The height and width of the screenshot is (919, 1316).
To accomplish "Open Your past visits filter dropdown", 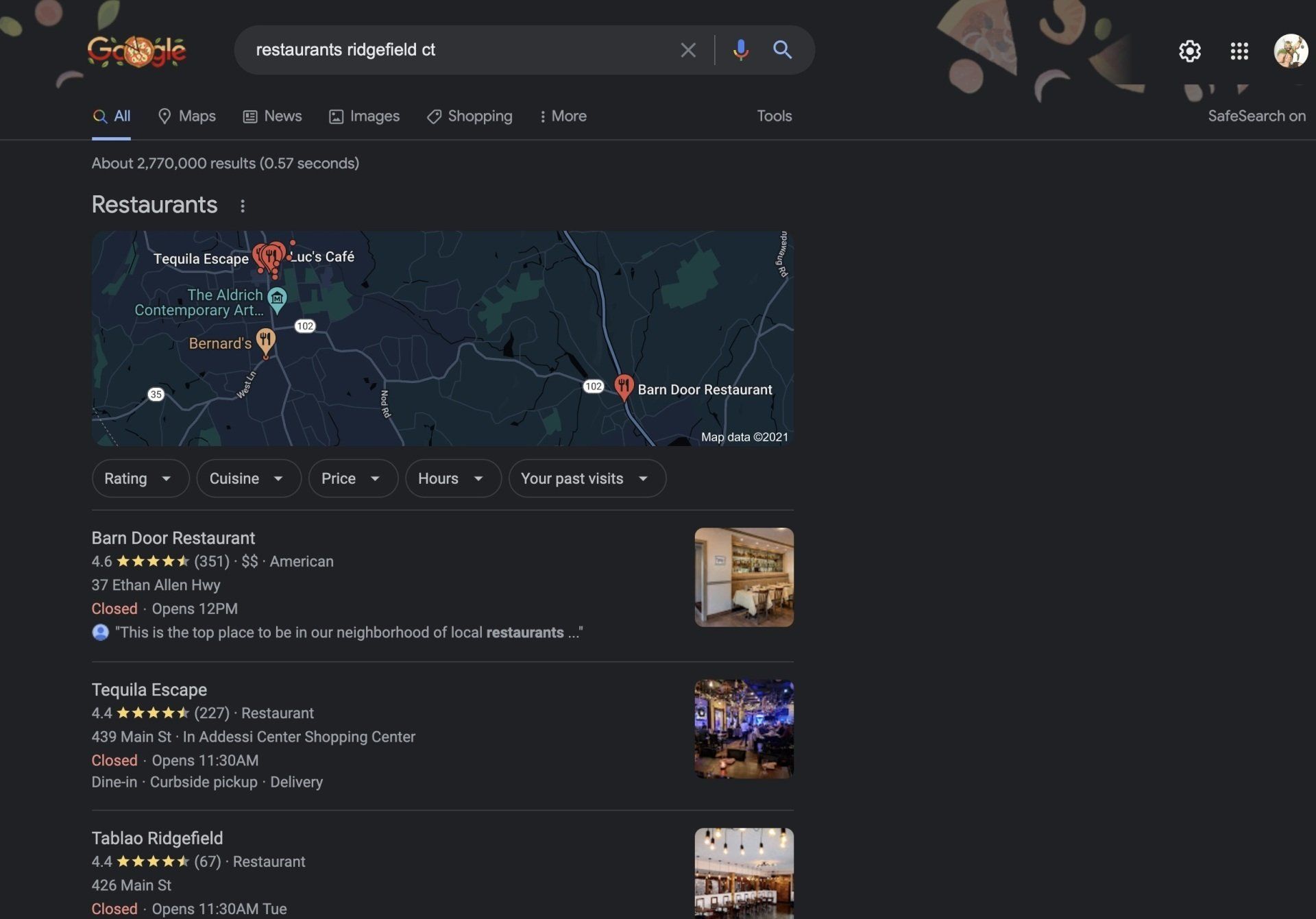I will (586, 478).
